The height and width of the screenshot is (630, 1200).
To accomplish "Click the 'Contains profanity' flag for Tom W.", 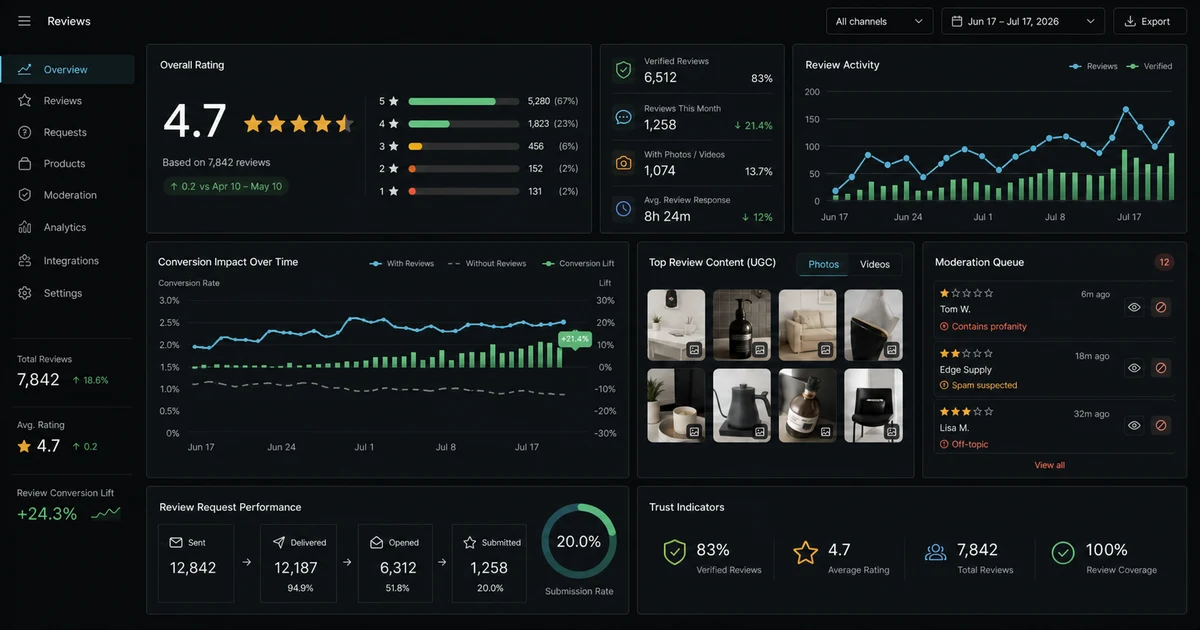I will click(983, 326).
